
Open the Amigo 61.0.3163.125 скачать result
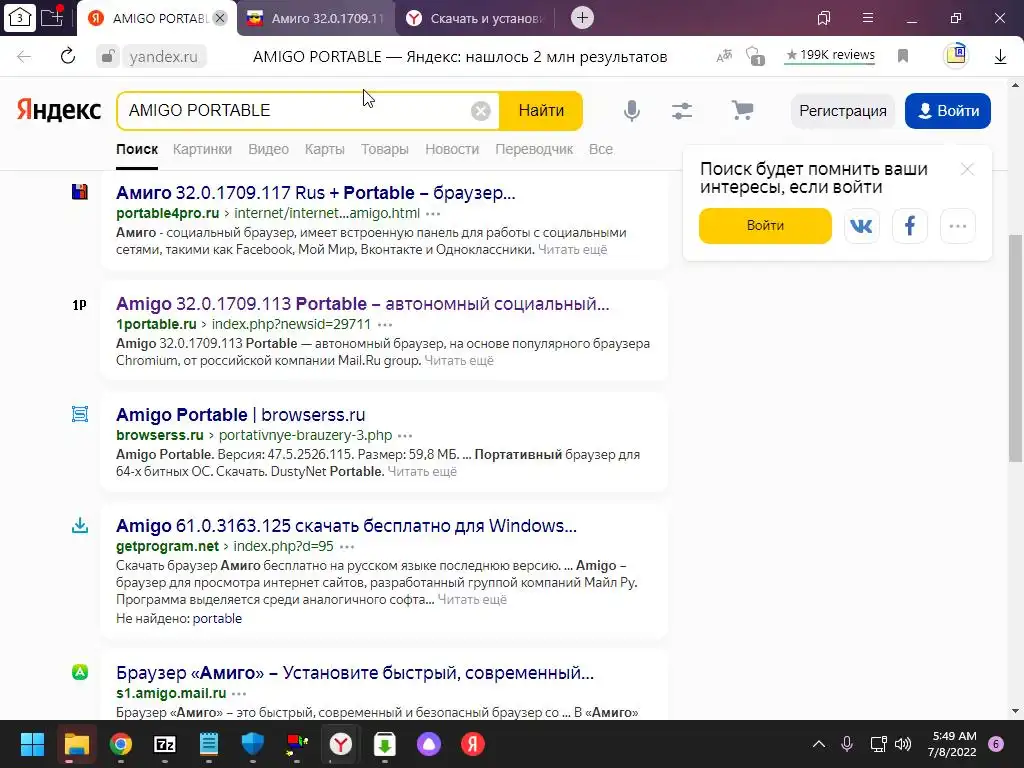coord(346,526)
